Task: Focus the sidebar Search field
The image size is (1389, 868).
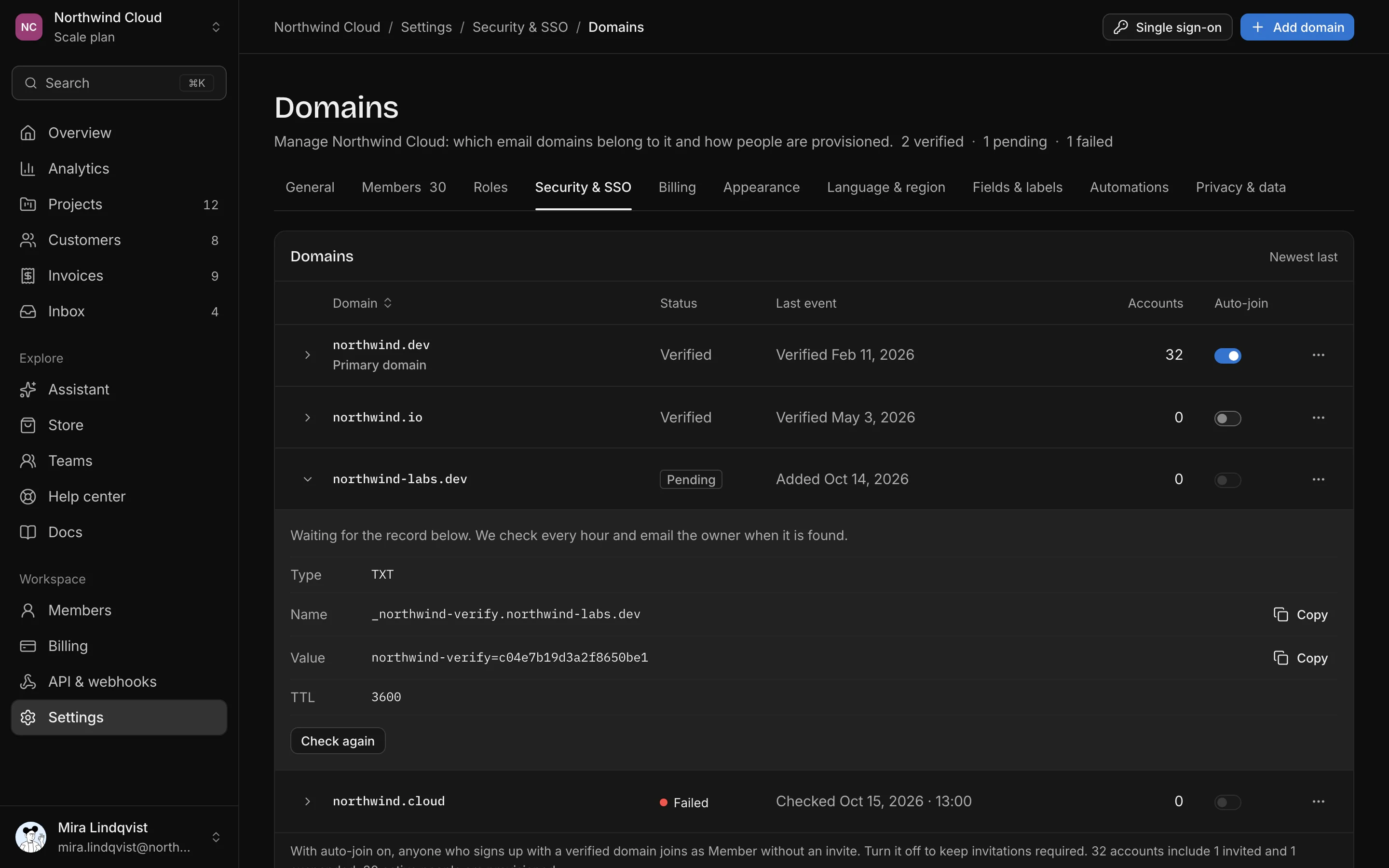Action: click(x=119, y=82)
